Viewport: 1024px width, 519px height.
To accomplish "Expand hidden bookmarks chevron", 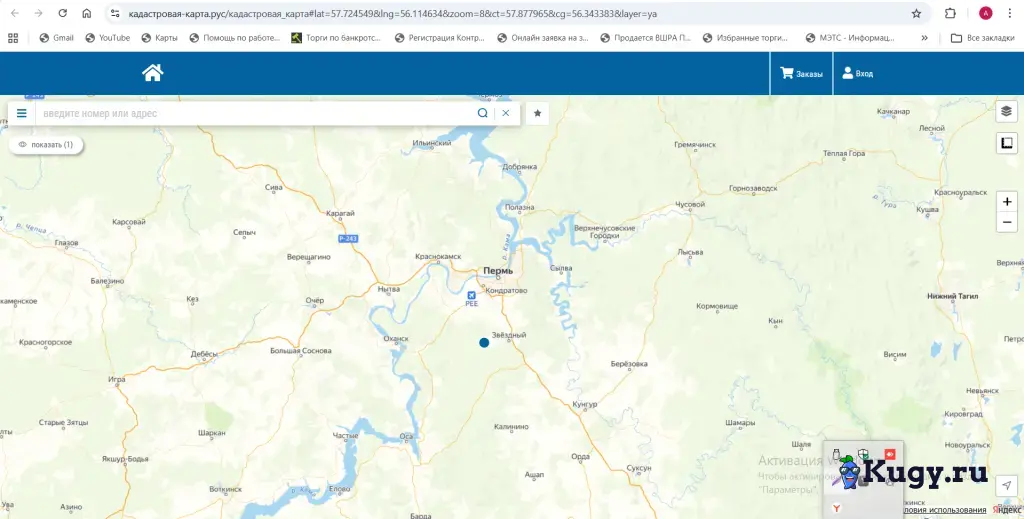I will tap(924, 38).
